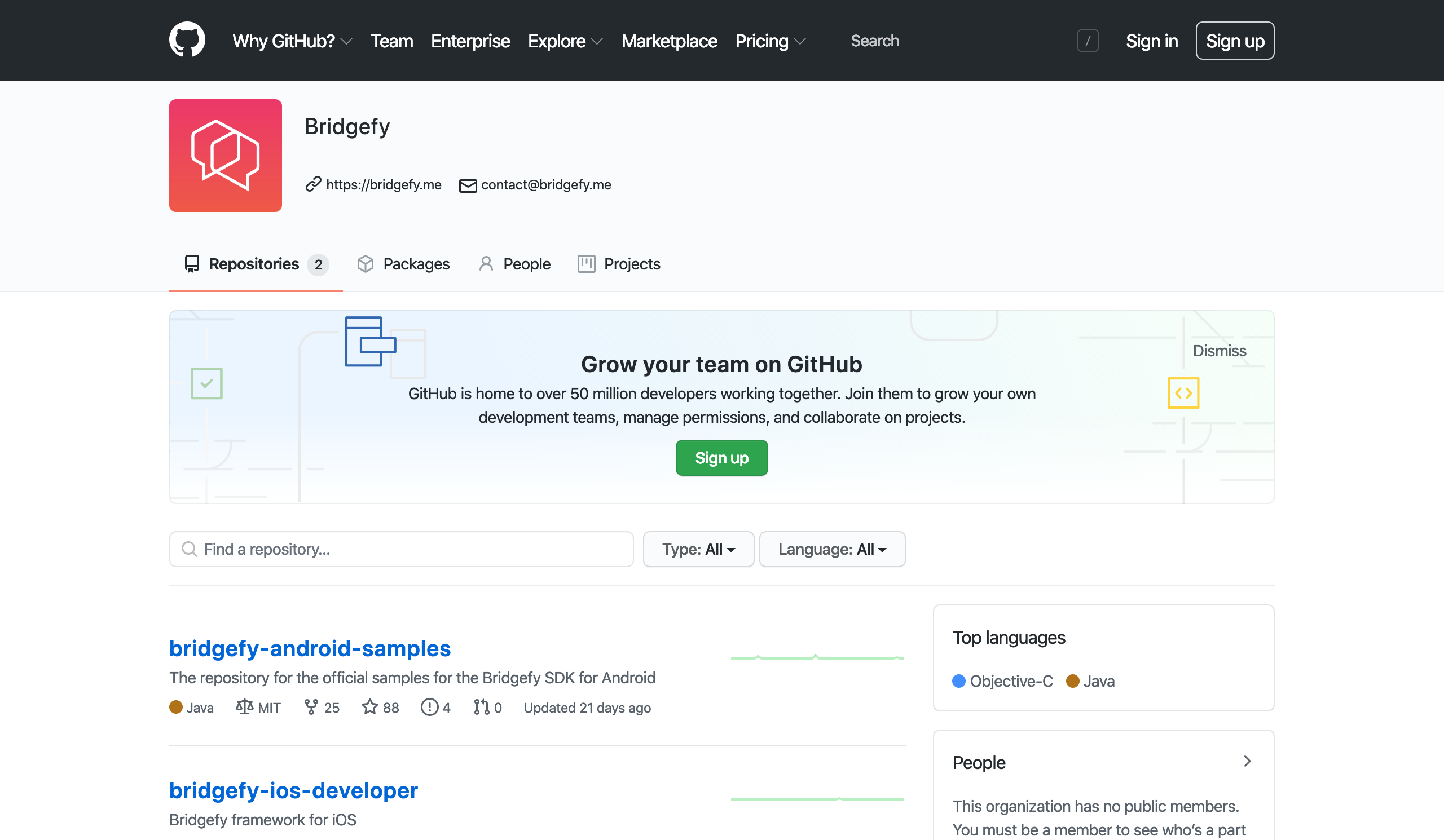Click the contact@bridgefy.me email link
Image resolution: width=1444 pixels, height=840 pixels.
click(x=545, y=184)
